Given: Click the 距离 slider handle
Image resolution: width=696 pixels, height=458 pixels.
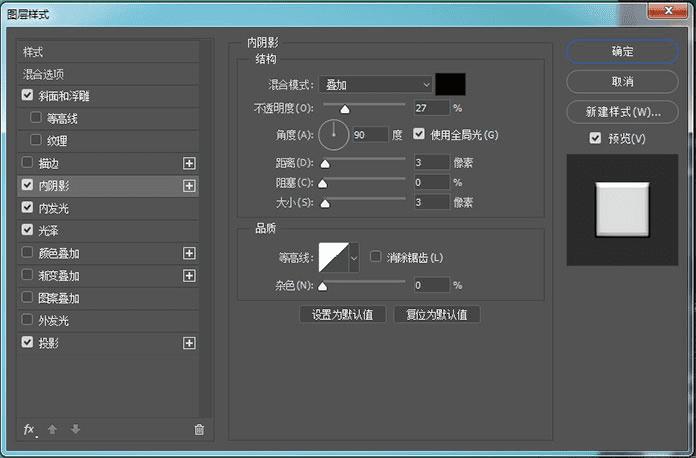Looking at the screenshot, I should [x=325, y=164].
